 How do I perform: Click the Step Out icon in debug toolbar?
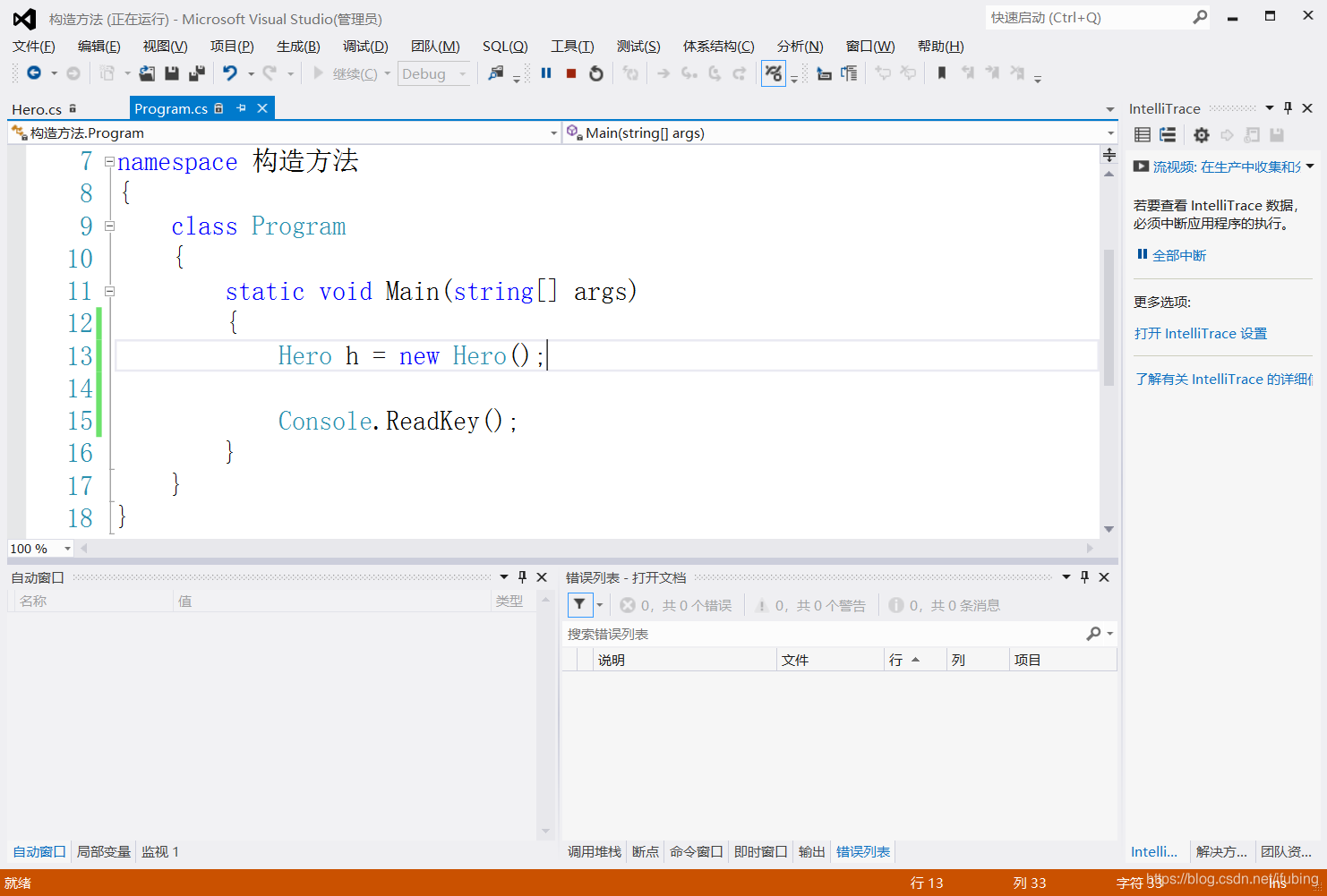pos(740,73)
